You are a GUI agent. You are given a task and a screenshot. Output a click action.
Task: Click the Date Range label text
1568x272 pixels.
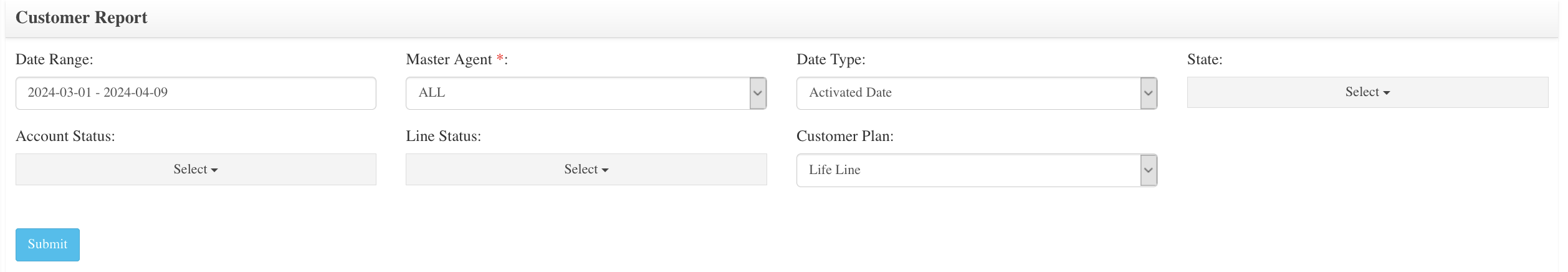pyautogui.click(x=54, y=59)
